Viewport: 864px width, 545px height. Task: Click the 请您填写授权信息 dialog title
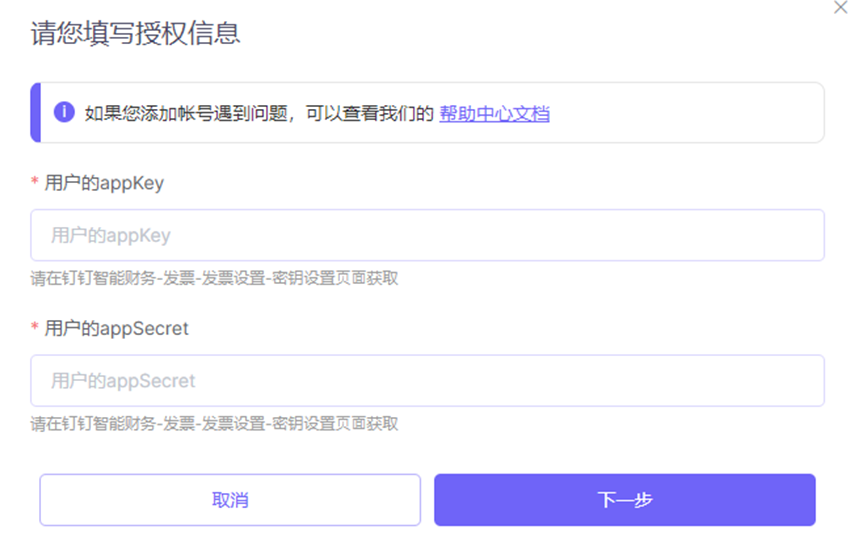[135, 34]
